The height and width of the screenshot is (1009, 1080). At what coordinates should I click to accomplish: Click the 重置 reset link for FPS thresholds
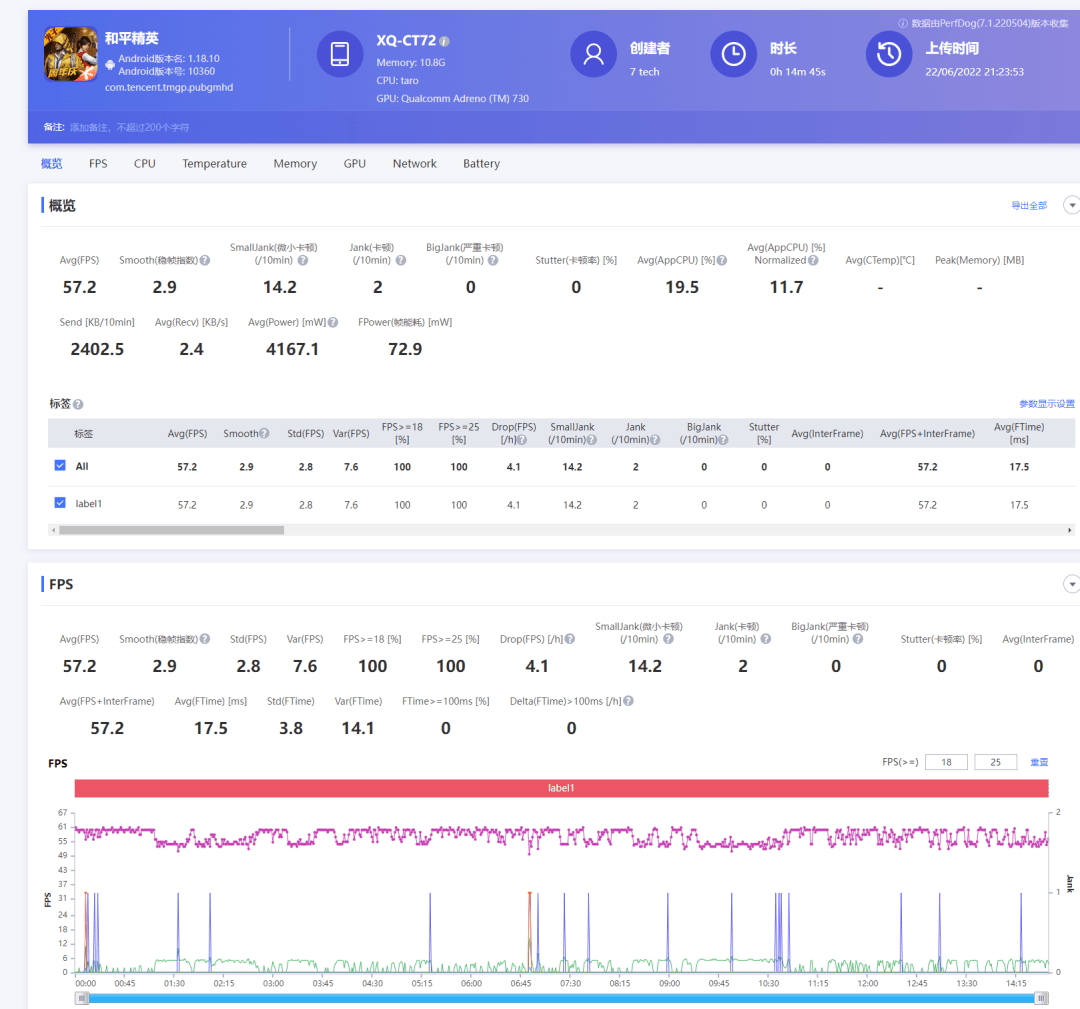tap(1039, 762)
